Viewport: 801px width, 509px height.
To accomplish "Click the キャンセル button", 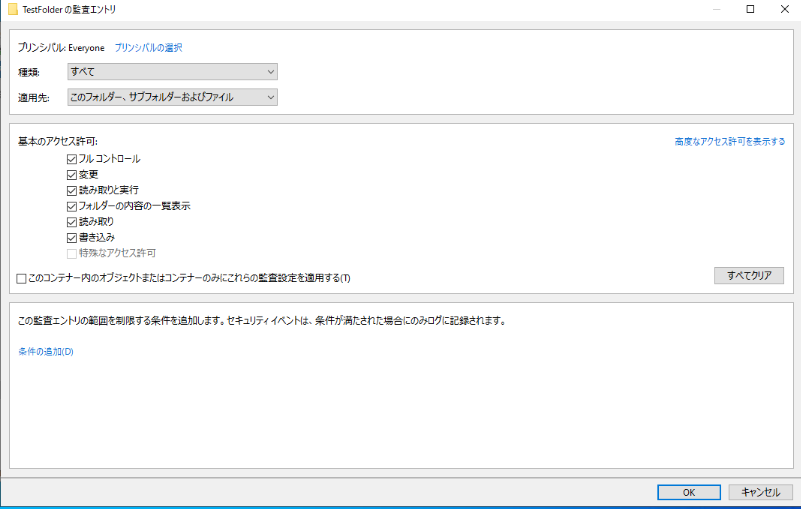I will [760, 492].
